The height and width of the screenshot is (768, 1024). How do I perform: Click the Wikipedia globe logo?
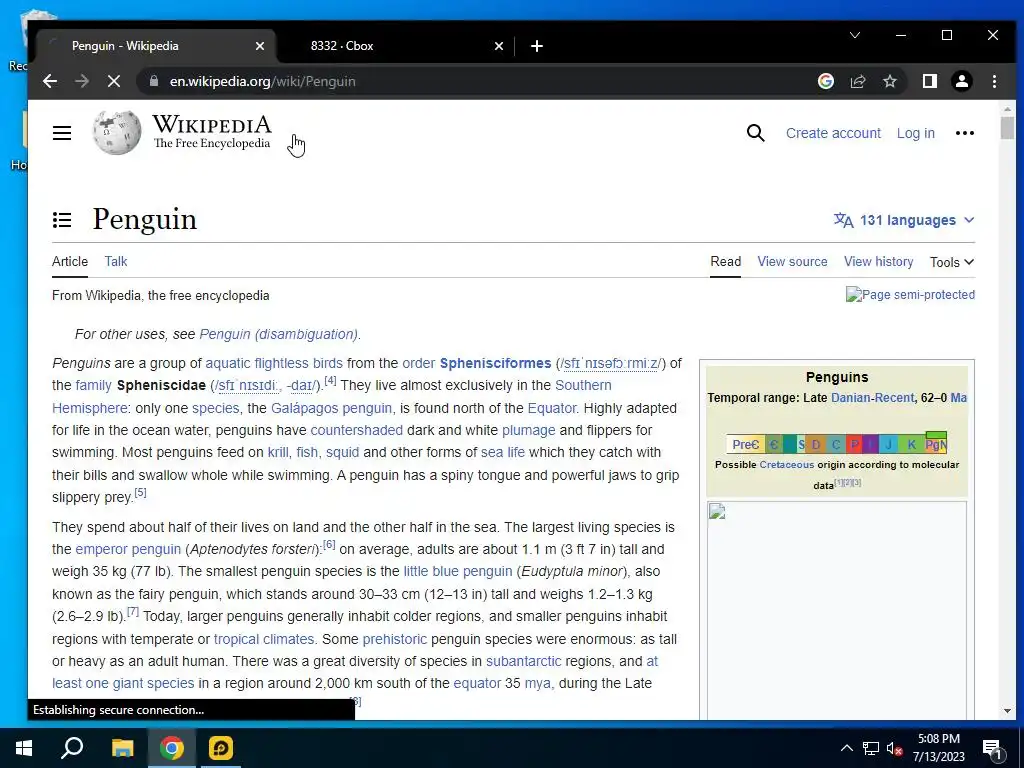point(117,133)
